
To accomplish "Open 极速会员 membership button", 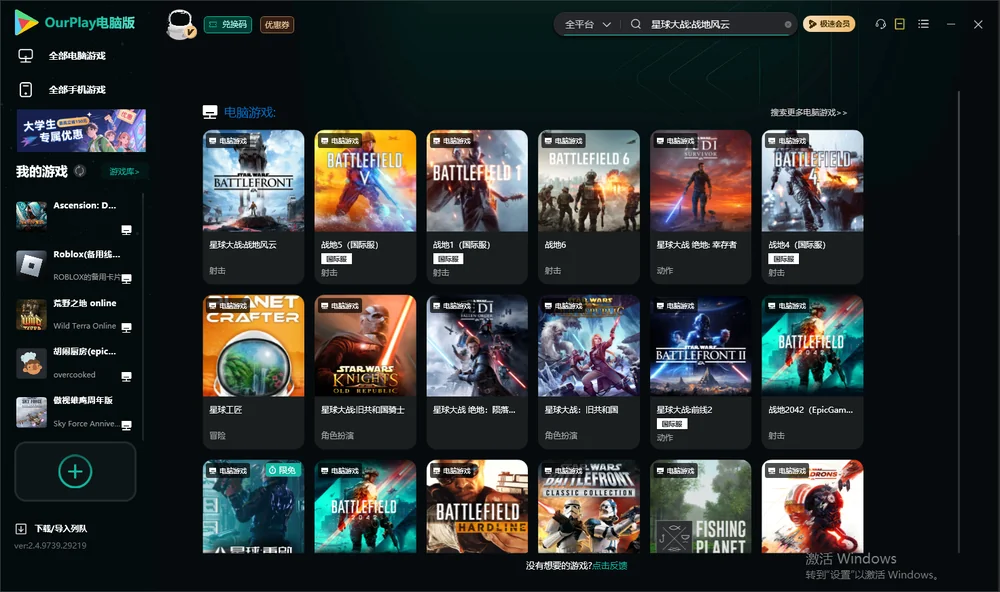I will point(829,24).
